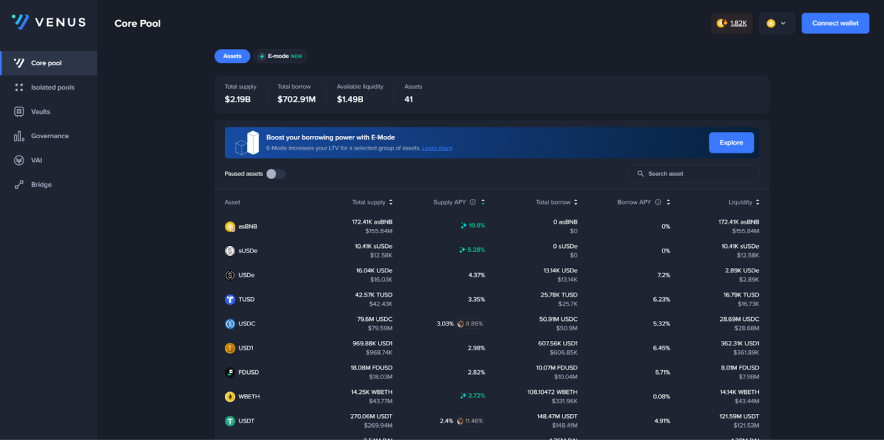Viewport: 884px width, 440px height.
Task: Sort the table by Total supply
Action: pos(372,202)
